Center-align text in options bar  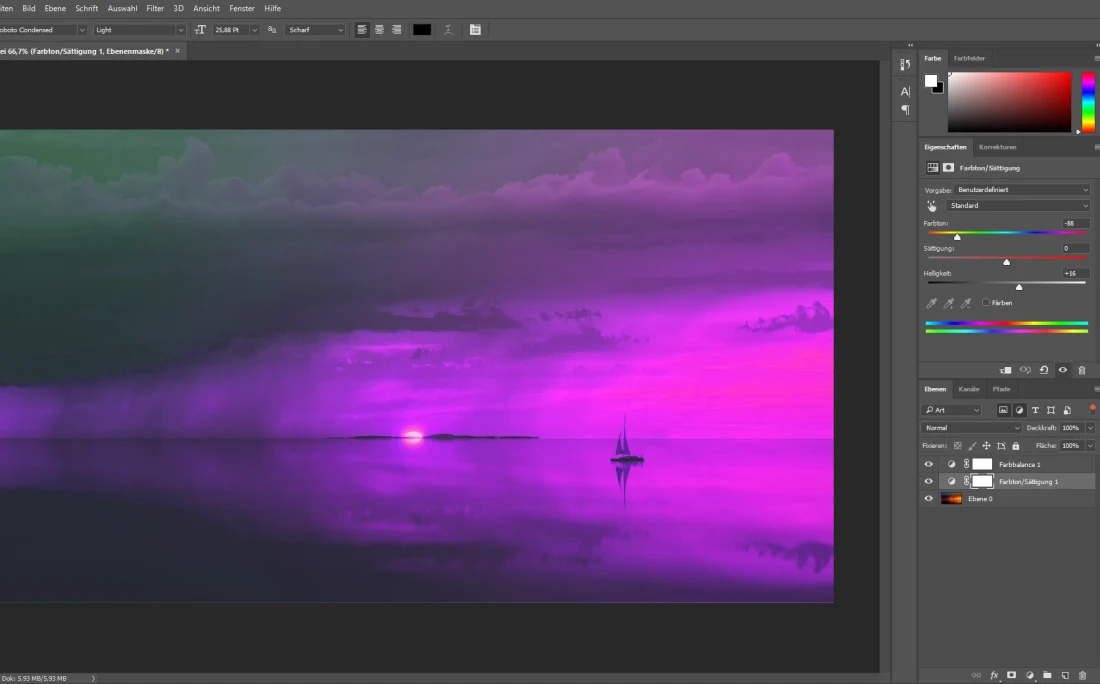coord(379,30)
